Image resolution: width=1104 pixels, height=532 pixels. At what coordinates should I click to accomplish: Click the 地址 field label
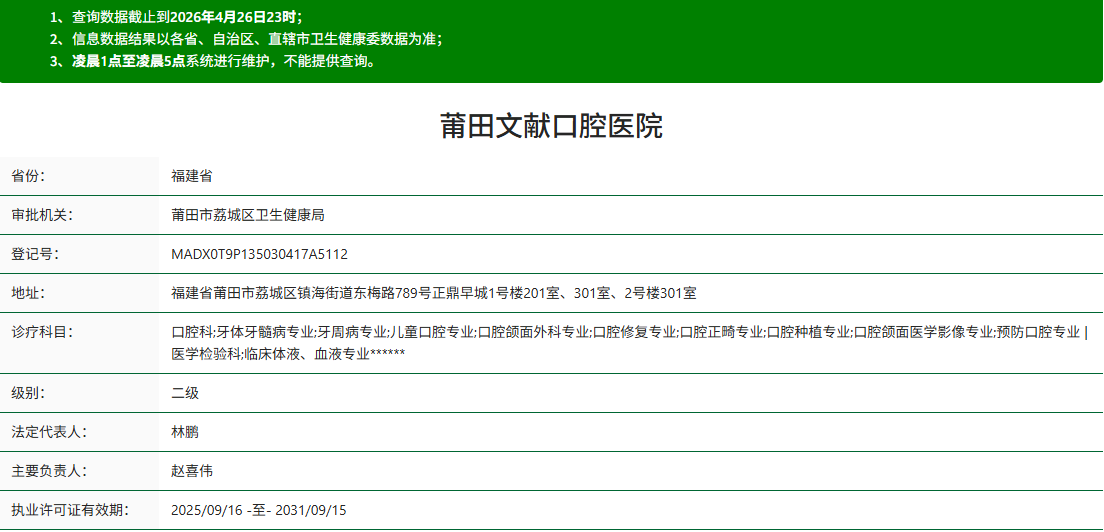coord(29,293)
